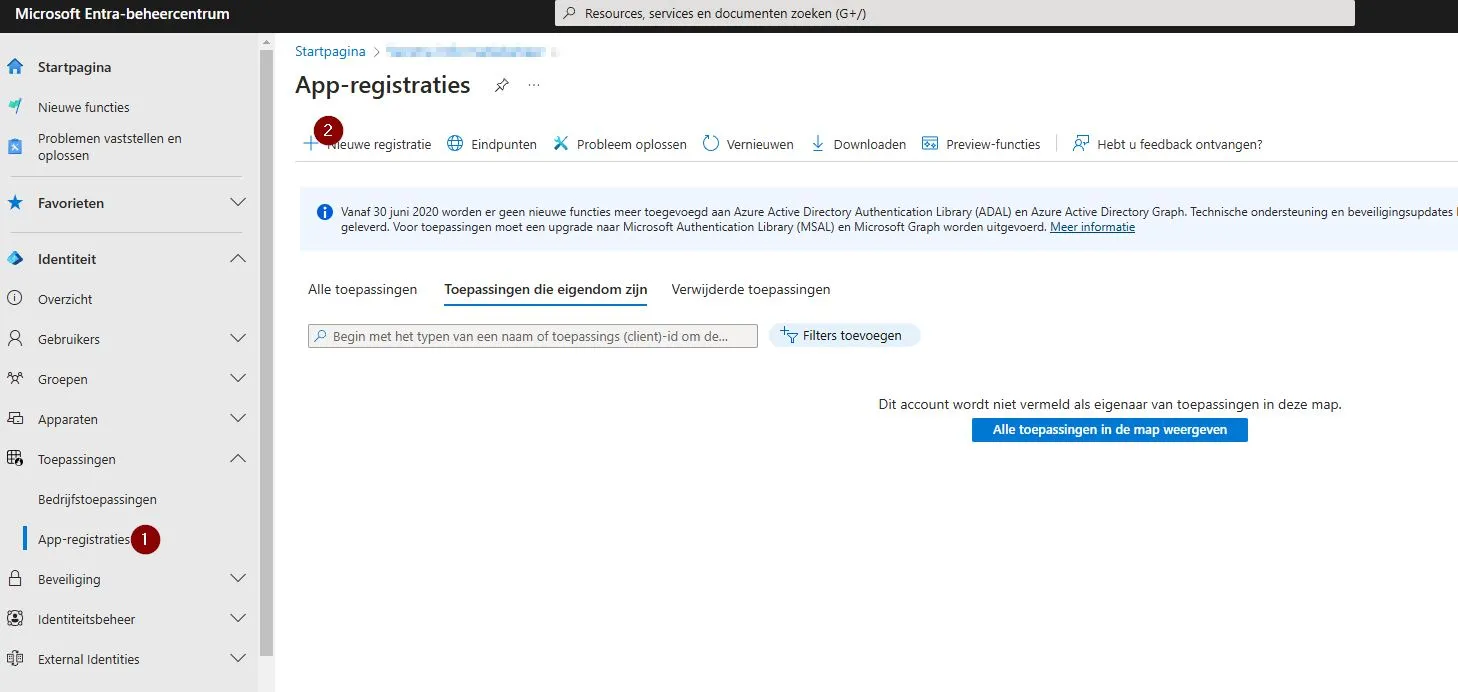Expand the Favorieten section chevron

click(x=238, y=203)
